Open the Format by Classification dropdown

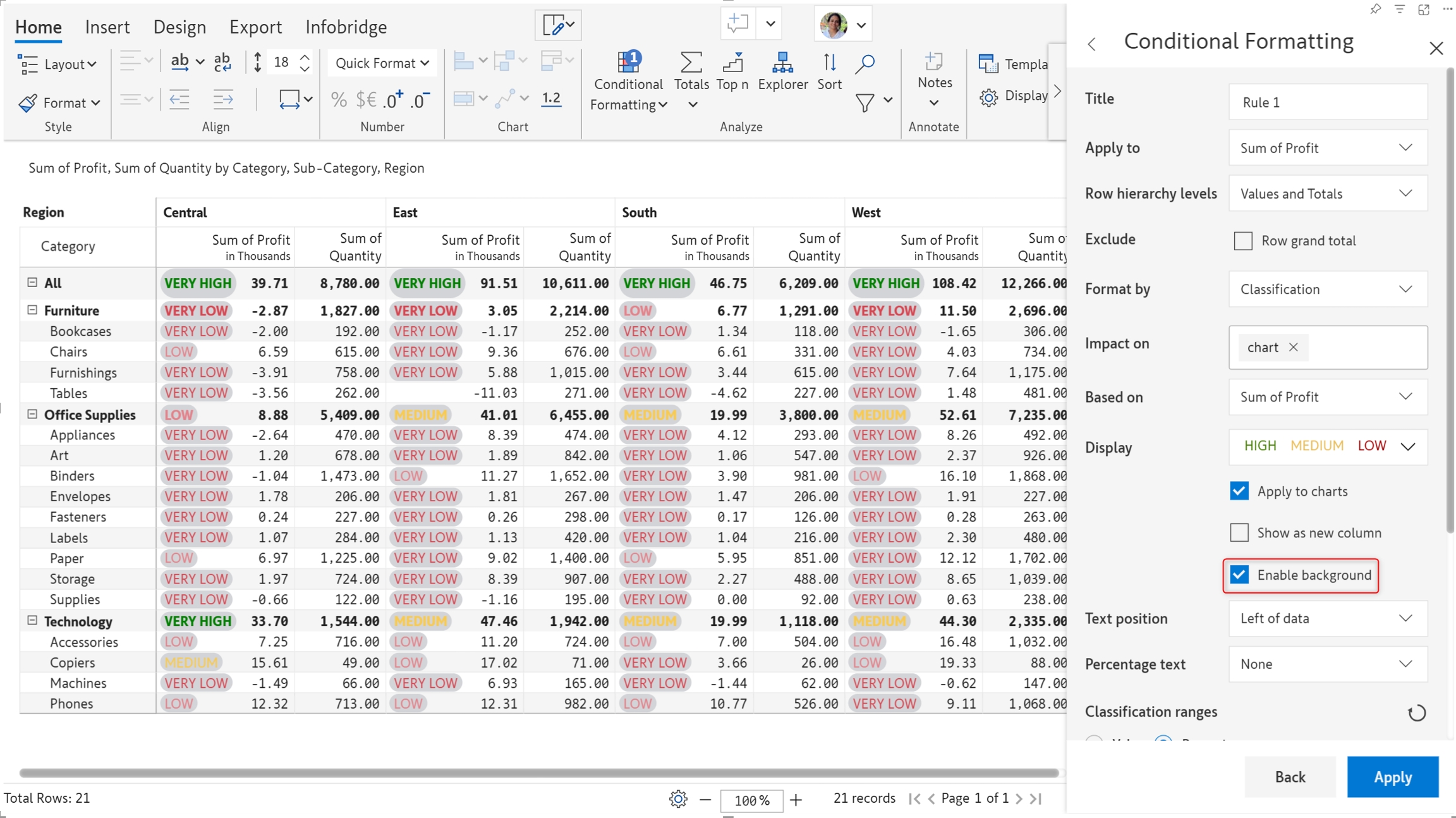(1327, 290)
